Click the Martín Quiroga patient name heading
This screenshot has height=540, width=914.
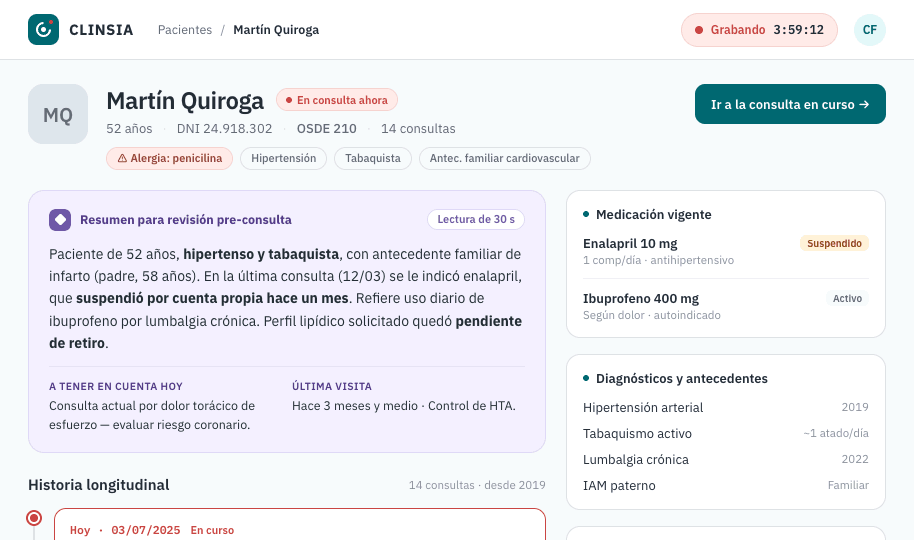click(x=185, y=101)
